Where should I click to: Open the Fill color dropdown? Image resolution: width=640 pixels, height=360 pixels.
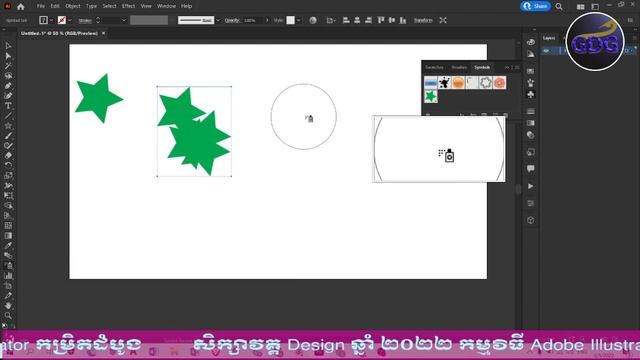click(x=51, y=20)
